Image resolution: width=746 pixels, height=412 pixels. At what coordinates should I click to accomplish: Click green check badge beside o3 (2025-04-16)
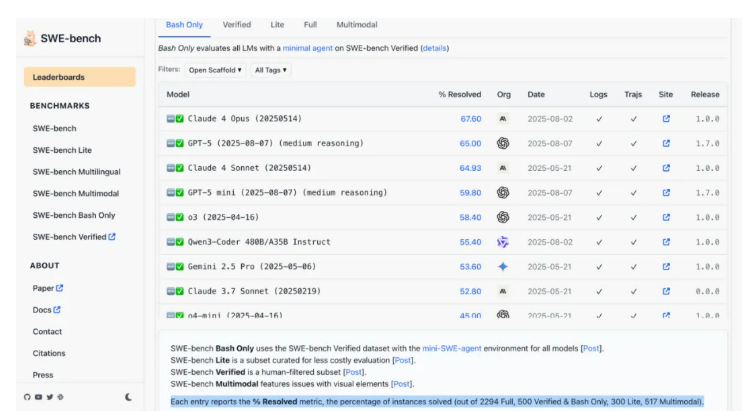click(x=180, y=217)
